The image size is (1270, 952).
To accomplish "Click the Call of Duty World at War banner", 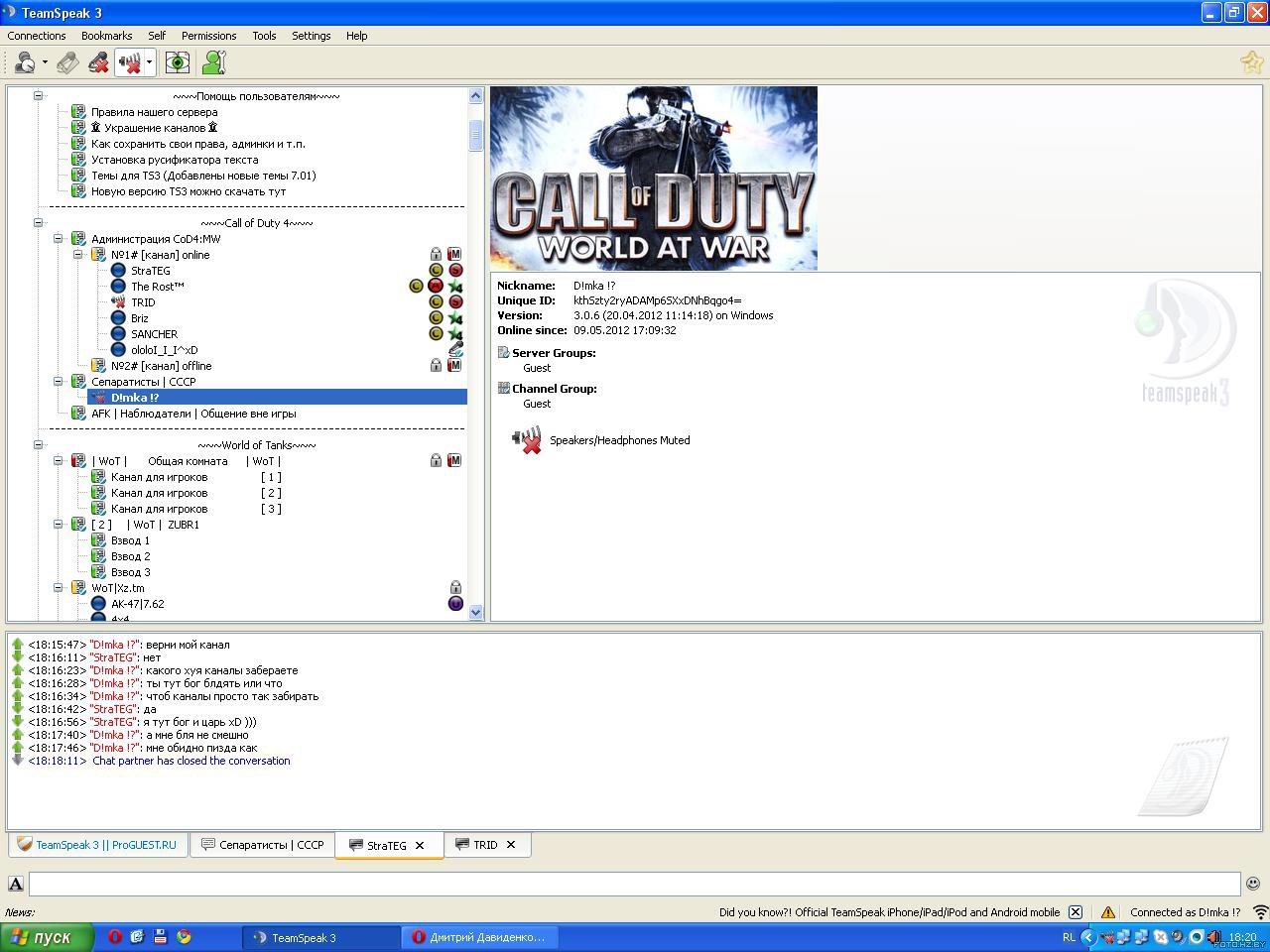I will click(654, 178).
